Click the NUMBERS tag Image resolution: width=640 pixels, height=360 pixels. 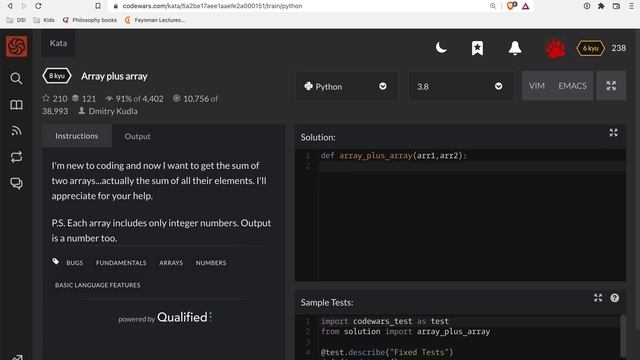point(211,263)
